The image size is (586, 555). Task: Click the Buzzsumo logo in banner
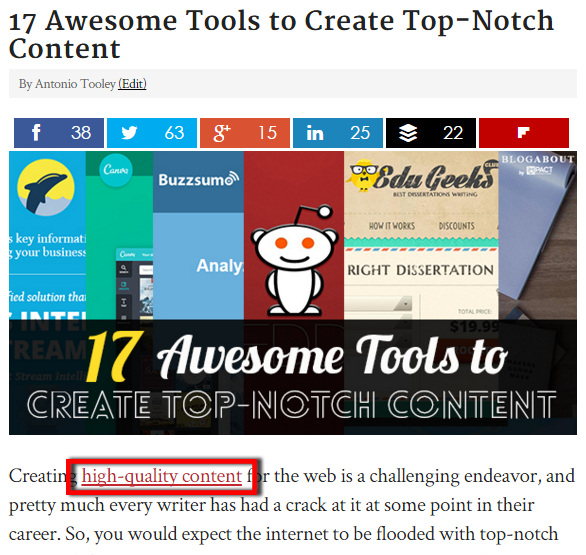[x=199, y=179]
